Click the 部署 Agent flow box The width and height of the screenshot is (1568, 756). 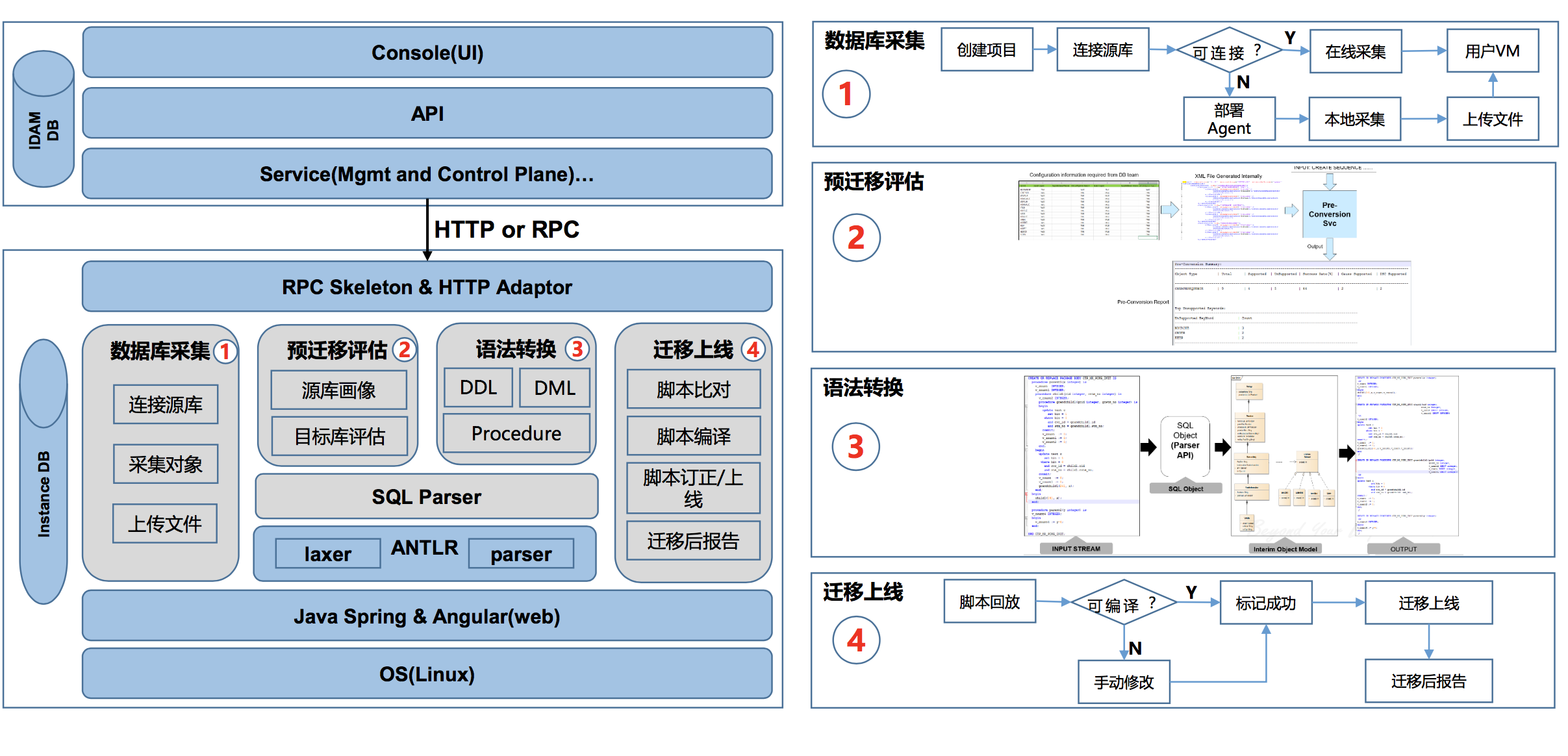coord(1229,120)
